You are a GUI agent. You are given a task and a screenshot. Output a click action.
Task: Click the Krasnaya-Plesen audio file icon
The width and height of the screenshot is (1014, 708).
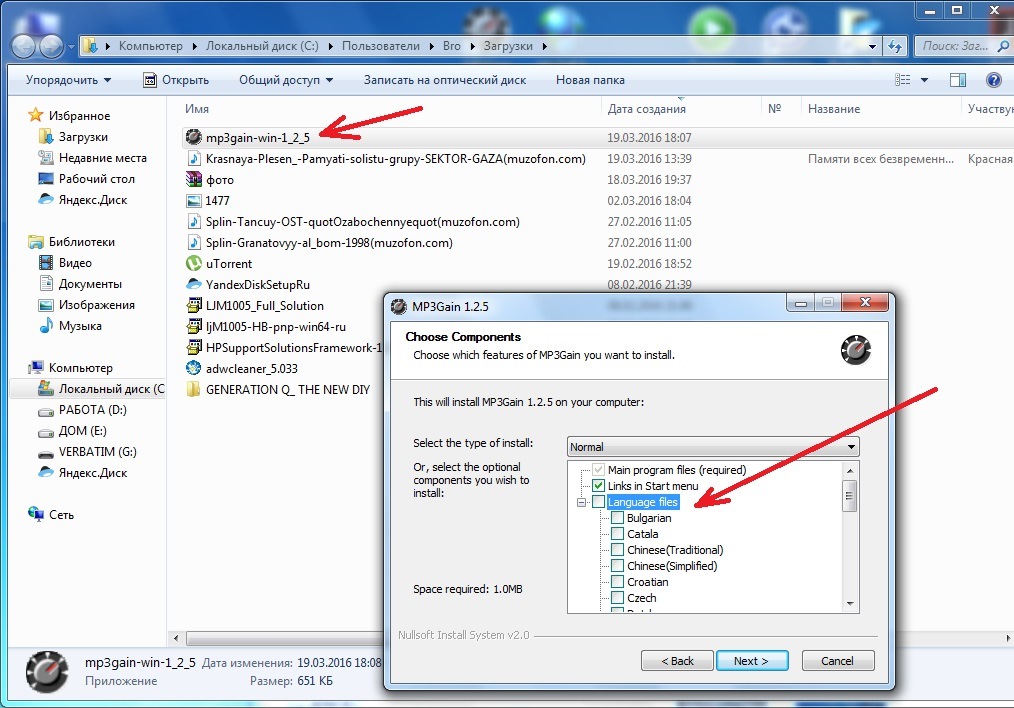[193, 158]
